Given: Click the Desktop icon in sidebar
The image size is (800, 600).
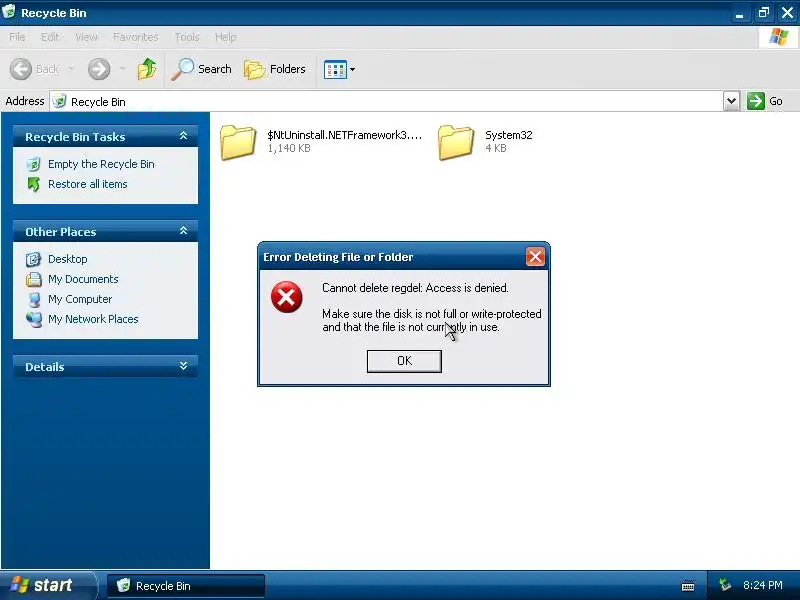Looking at the screenshot, I should tap(34, 259).
